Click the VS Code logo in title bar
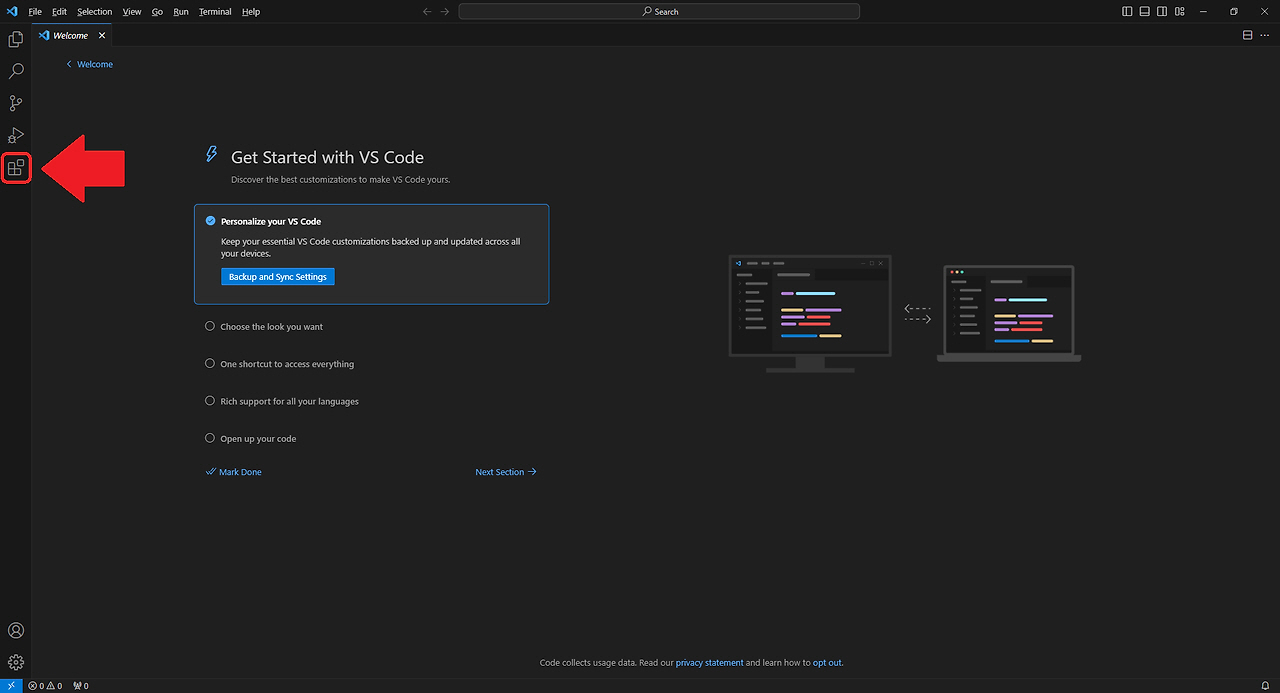 coord(12,11)
